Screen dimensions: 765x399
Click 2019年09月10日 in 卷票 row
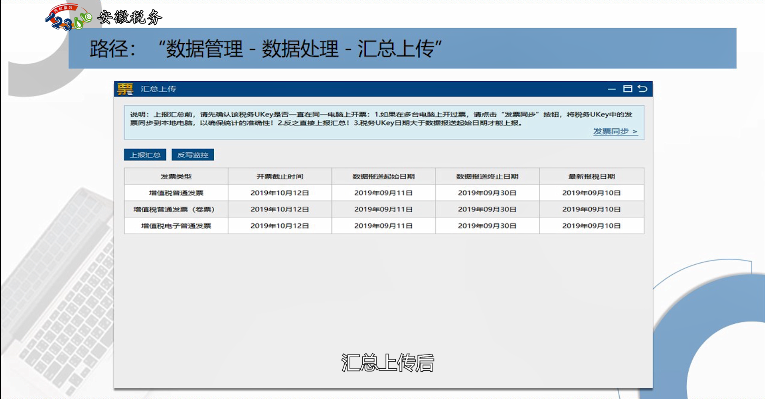(x=591, y=210)
